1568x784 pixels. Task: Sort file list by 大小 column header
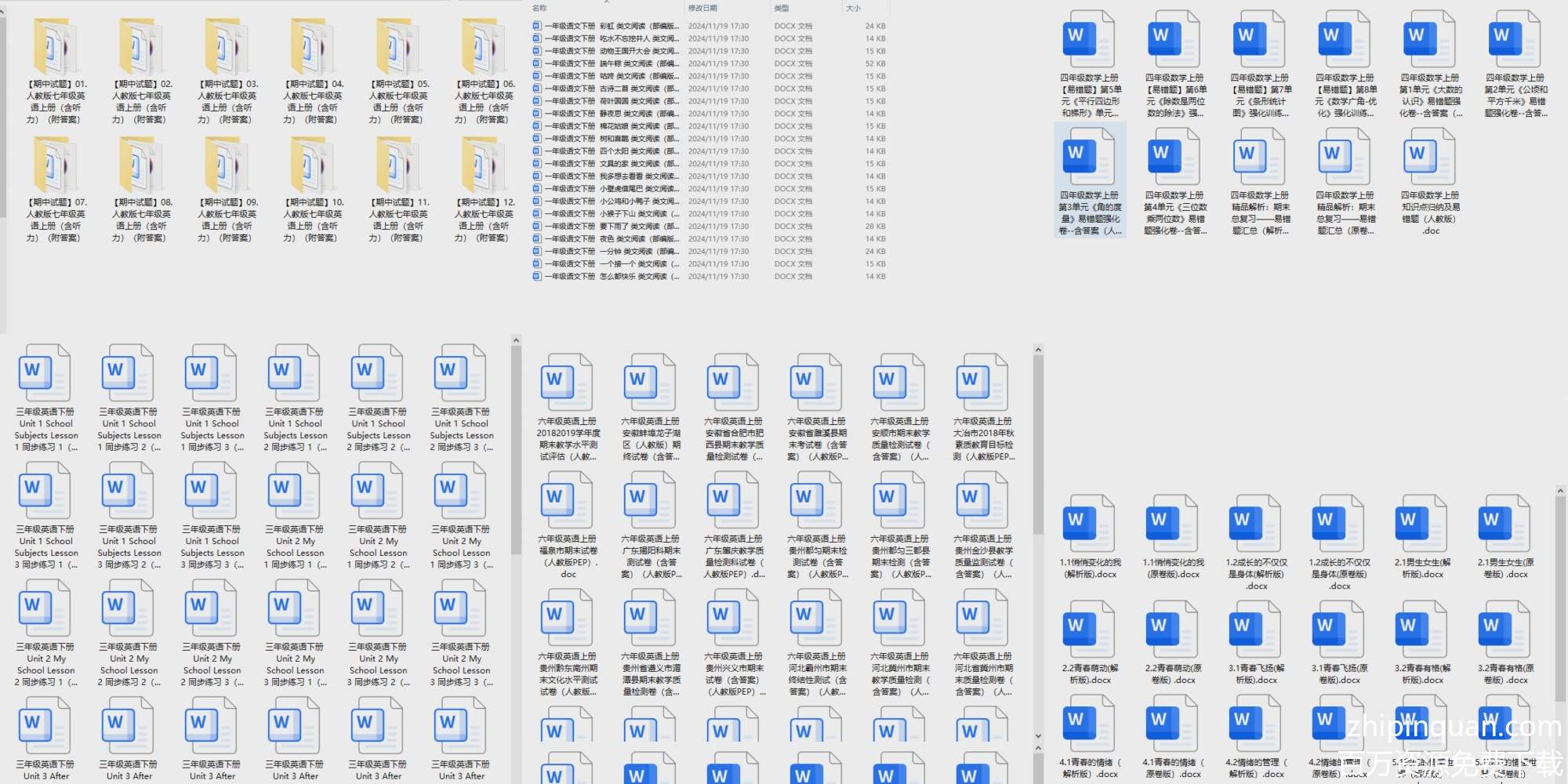pos(854,9)
